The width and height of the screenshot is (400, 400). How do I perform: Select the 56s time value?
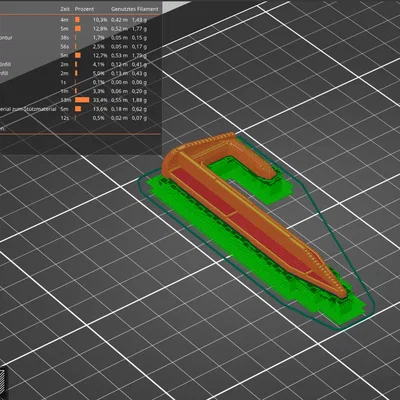tap(65, 47)
